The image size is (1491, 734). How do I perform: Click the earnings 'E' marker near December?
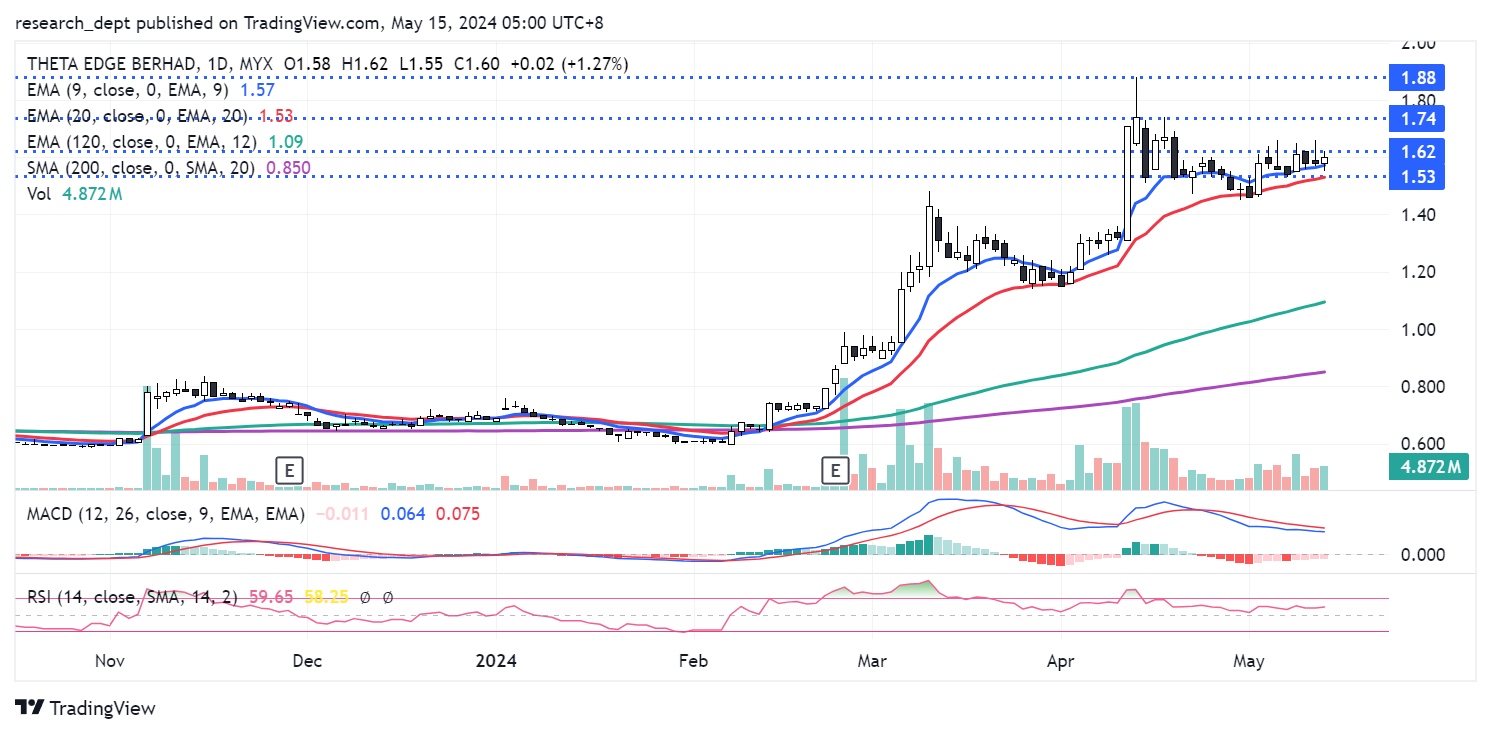pos(290,470)
